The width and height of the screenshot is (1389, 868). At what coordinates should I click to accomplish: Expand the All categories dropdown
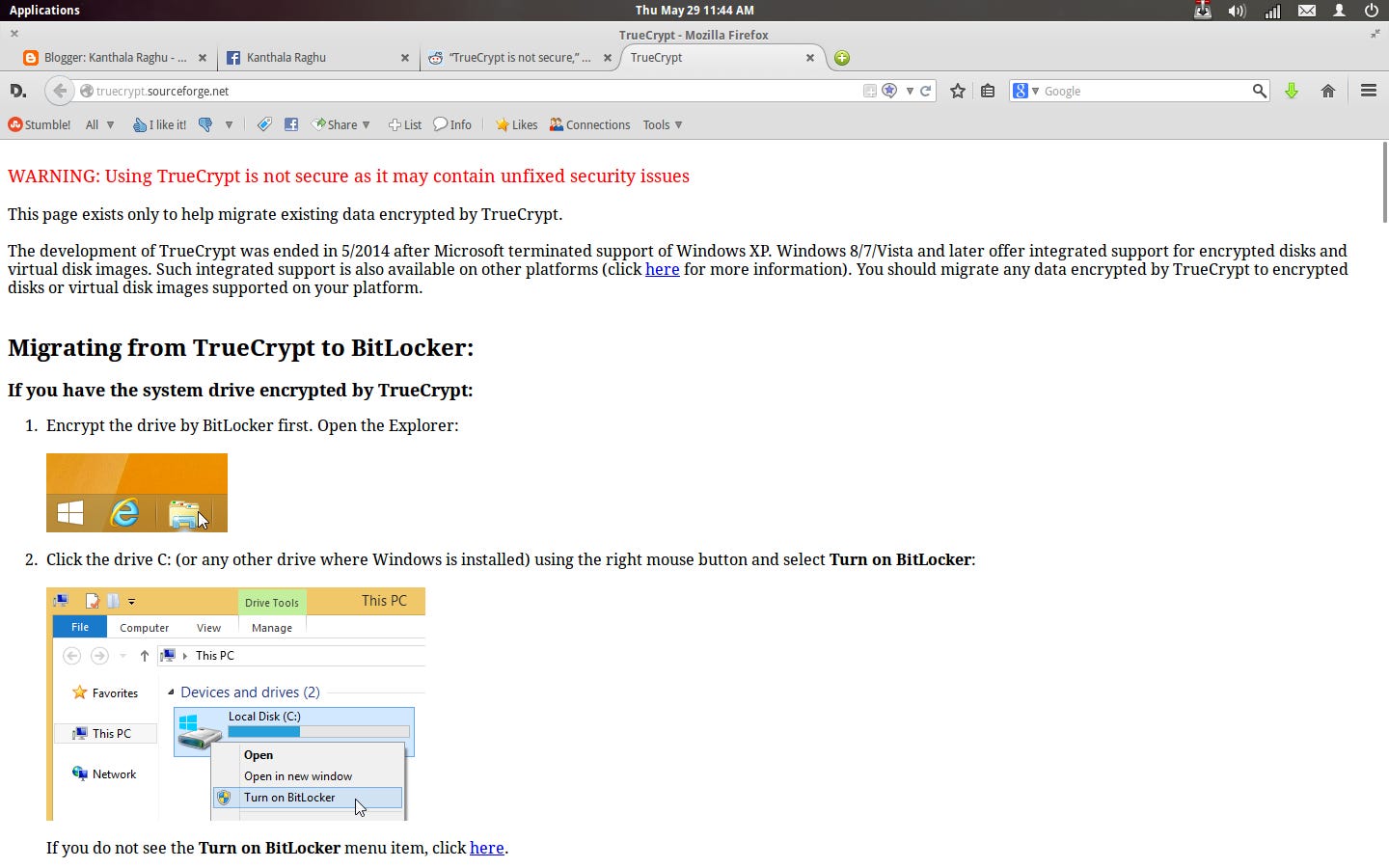(99, 124)
